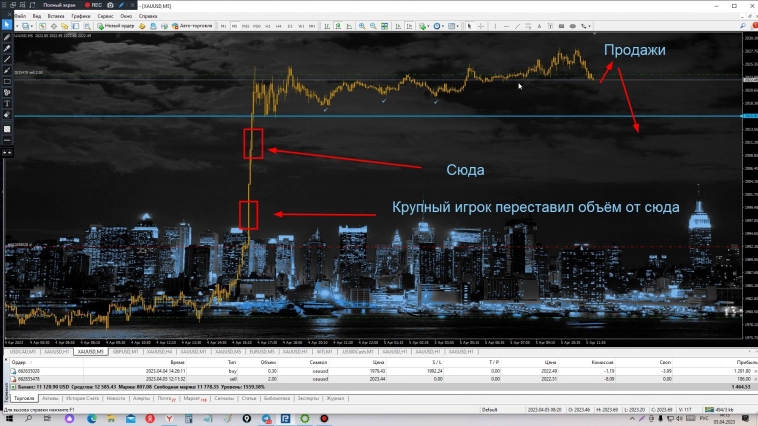This screenshot has height=426, width=758.
Task: Toggle chart shift icon
Action: (409, 26)
